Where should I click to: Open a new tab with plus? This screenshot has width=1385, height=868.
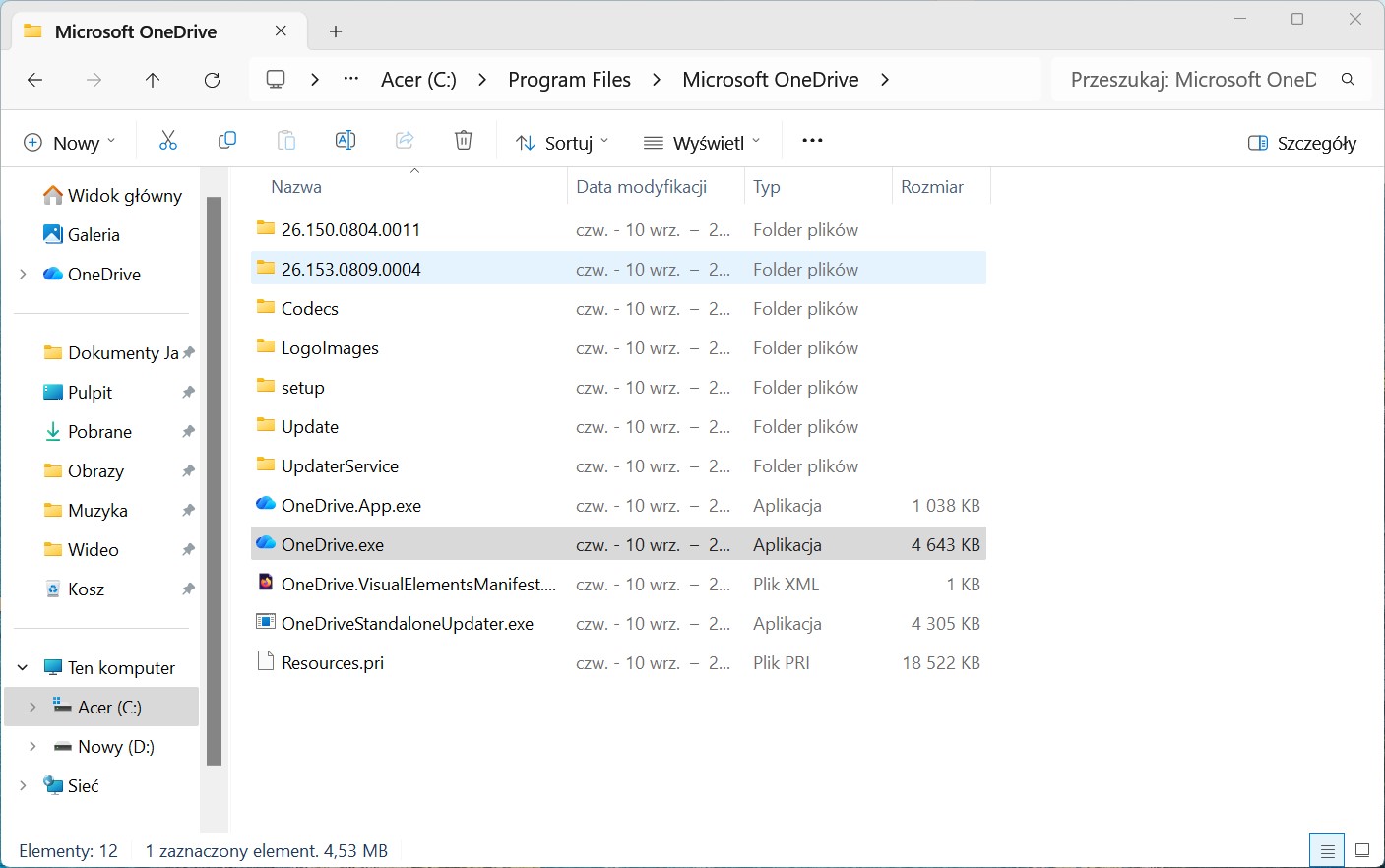(336, 31)
